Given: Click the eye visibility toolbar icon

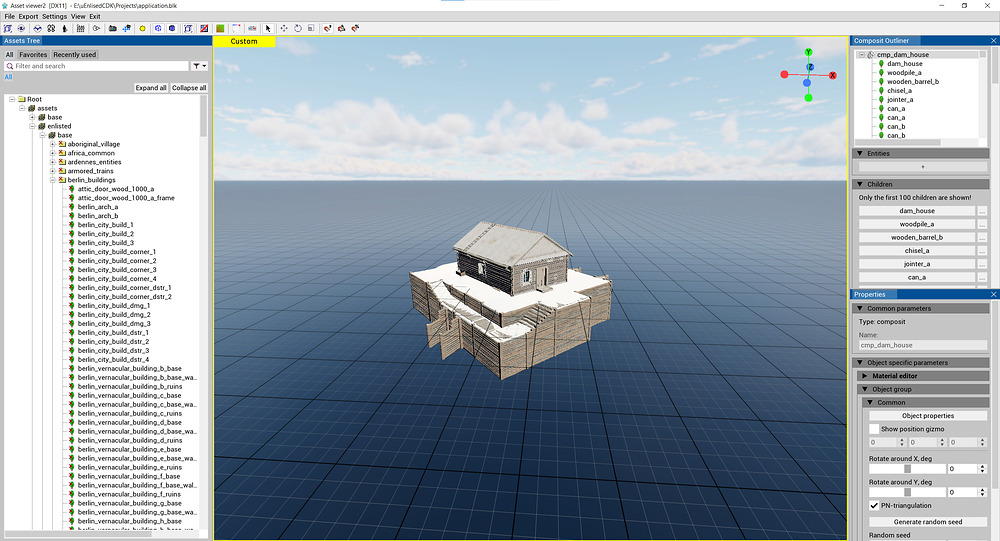Looking at the screenshot, I should 22,28.
